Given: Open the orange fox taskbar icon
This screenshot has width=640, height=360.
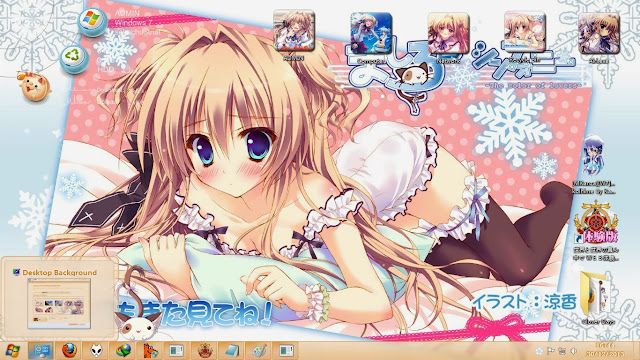Looking at the screenshot, I should click(x=150, y=351).
